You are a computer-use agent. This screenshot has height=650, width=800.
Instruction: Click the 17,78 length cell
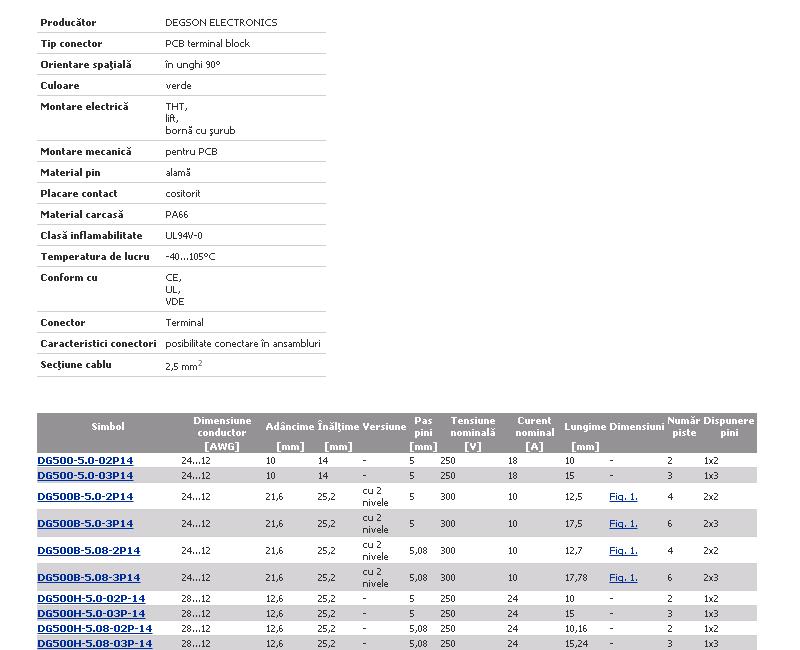pos(576,578)
